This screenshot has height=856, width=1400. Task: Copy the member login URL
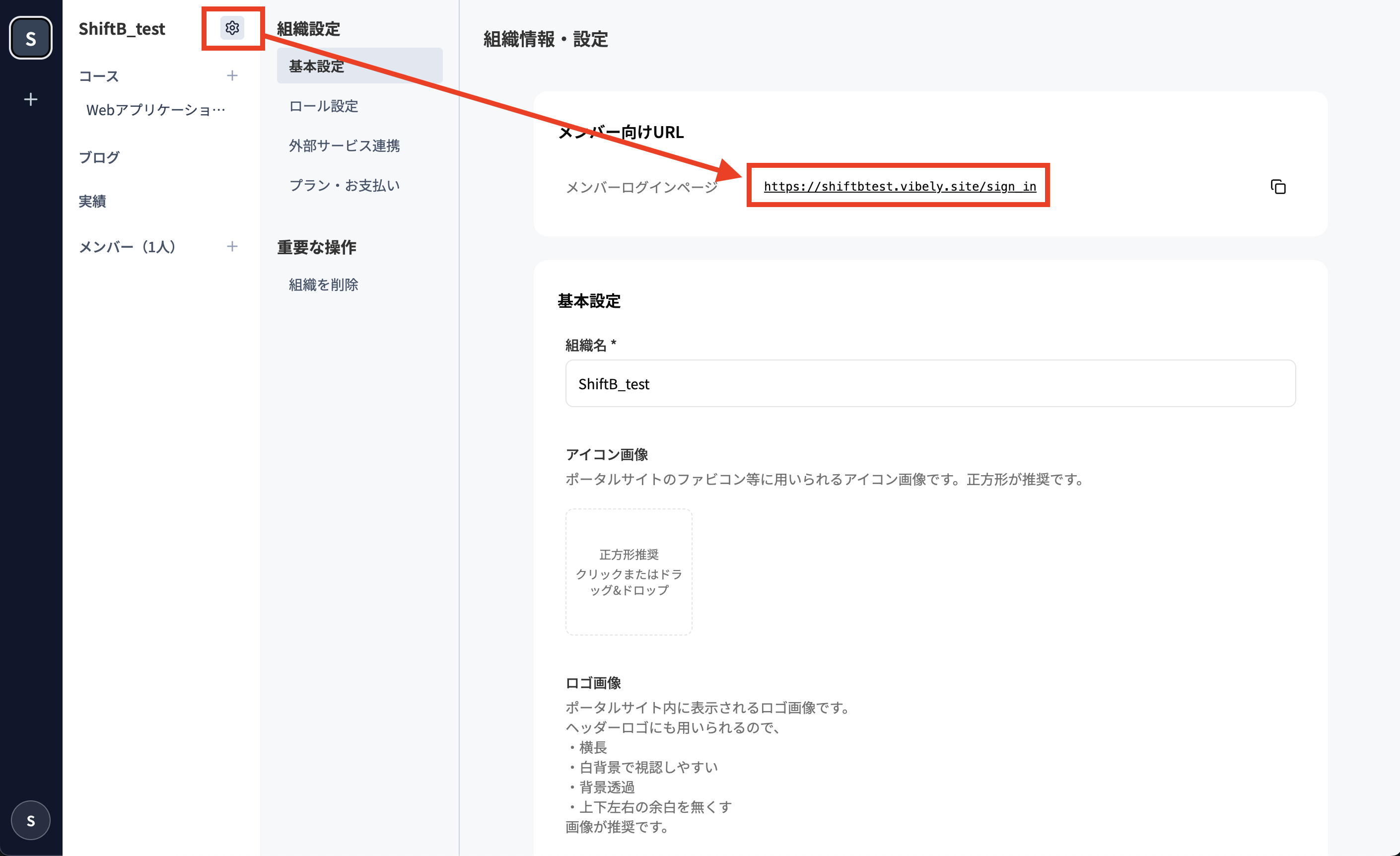click(x=1278, y=186)
